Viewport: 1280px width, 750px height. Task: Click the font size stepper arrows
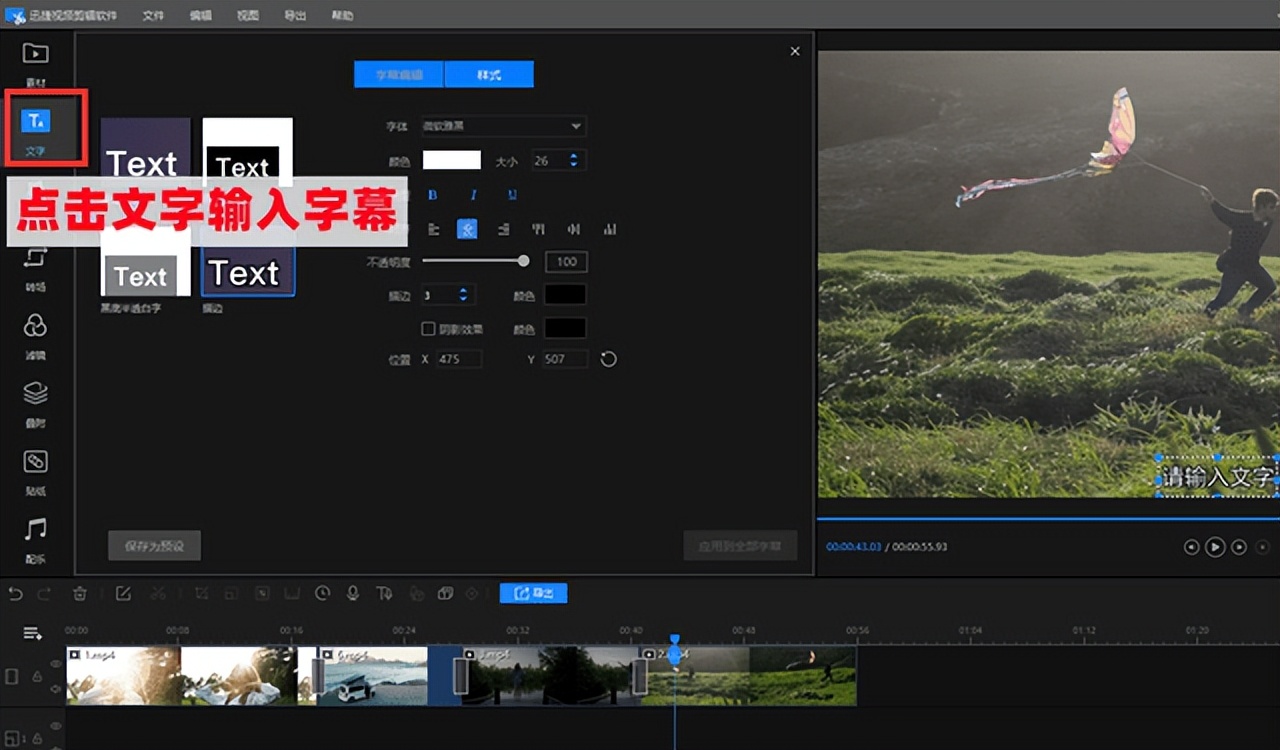573,160
